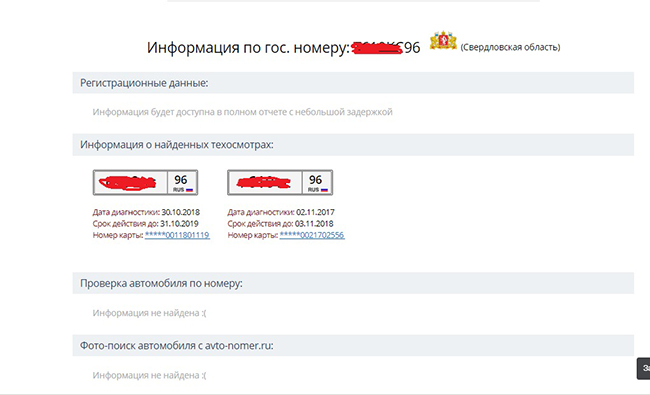The image size is (650, 395).
Task: Click 'Дата диагностики: 02.11.2017' line
Action: point(281,212)
